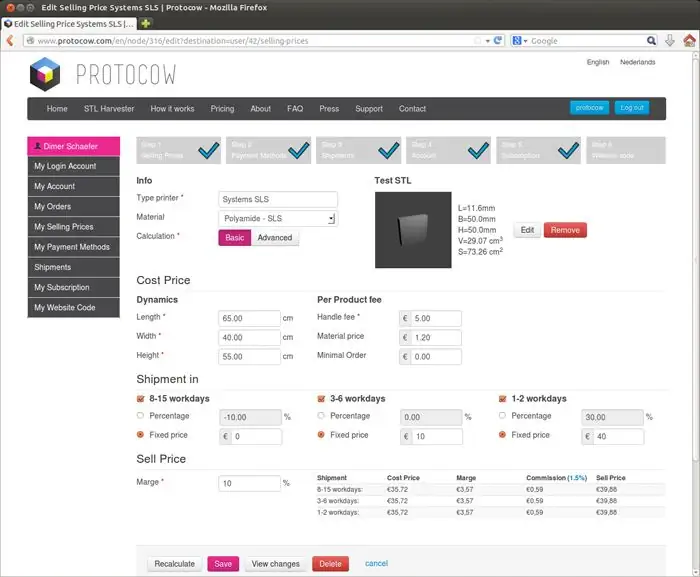Image resolution: width=700 pixels, height=577 pixels.
Task: Toggle the 8-15 workdays checkbox
Action: tap(141, 399)
